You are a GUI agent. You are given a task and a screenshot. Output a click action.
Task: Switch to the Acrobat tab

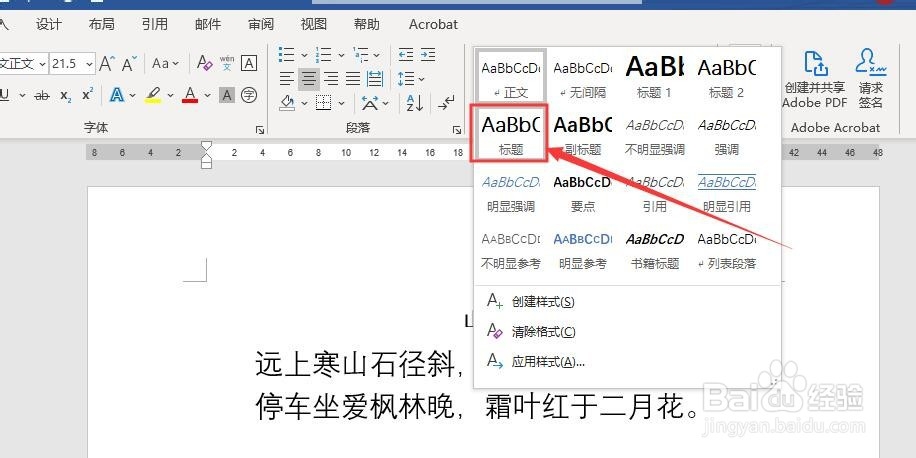[x=433, y=25]
